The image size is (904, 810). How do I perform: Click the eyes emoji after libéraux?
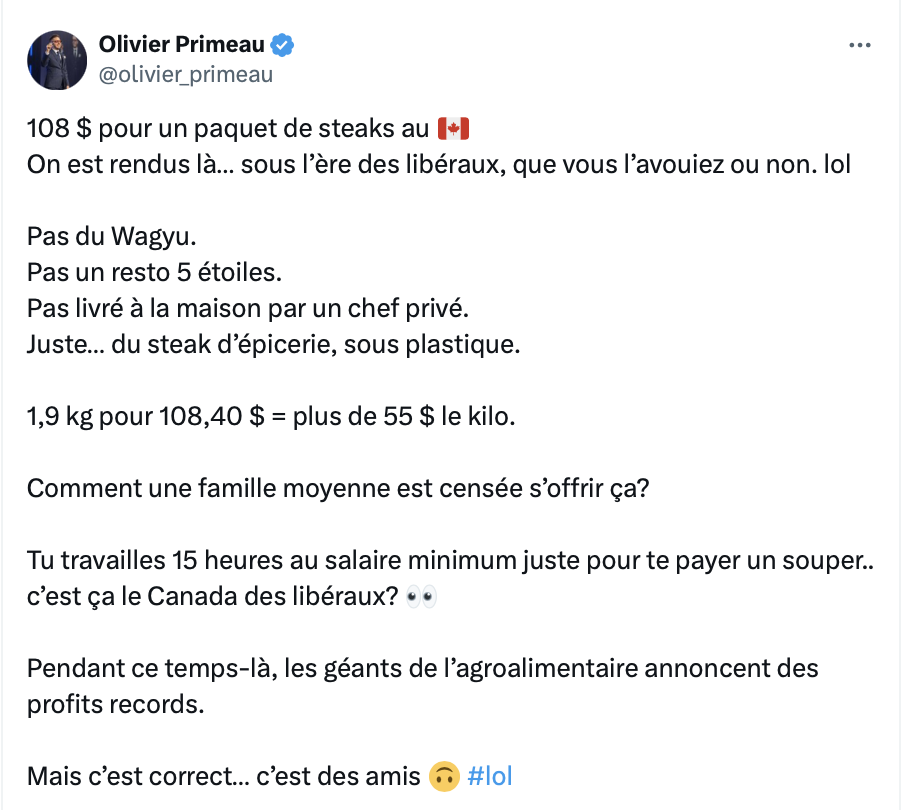[421, 597]
